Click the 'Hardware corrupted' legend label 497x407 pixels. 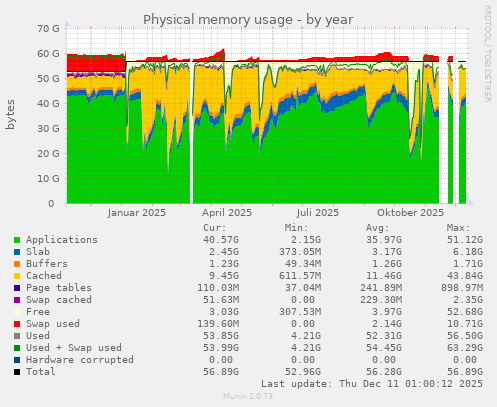[x=80, y=360]
